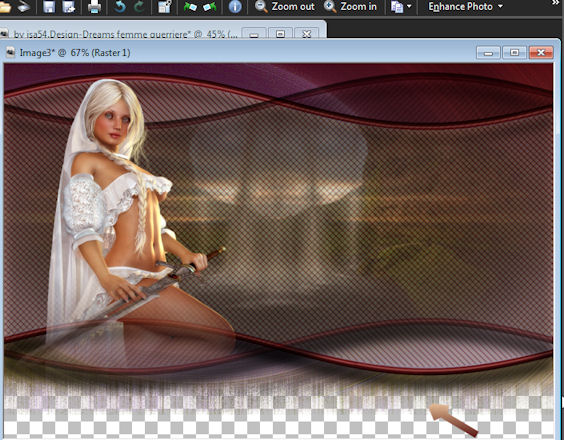
Task: Click the Save As floppy icon
Action: pos(69,6)
